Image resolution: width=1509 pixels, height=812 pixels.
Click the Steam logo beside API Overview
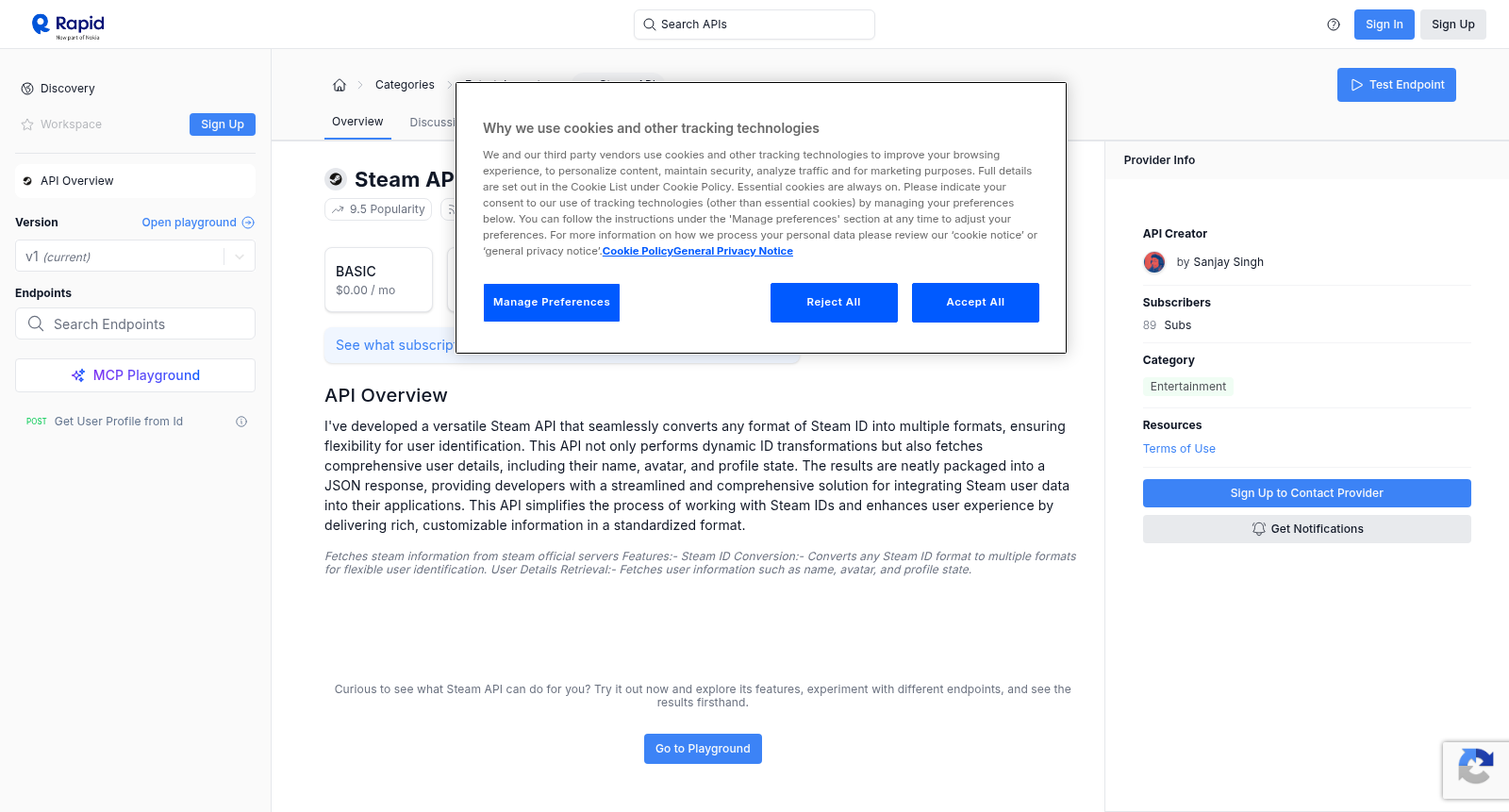[27, 181]
